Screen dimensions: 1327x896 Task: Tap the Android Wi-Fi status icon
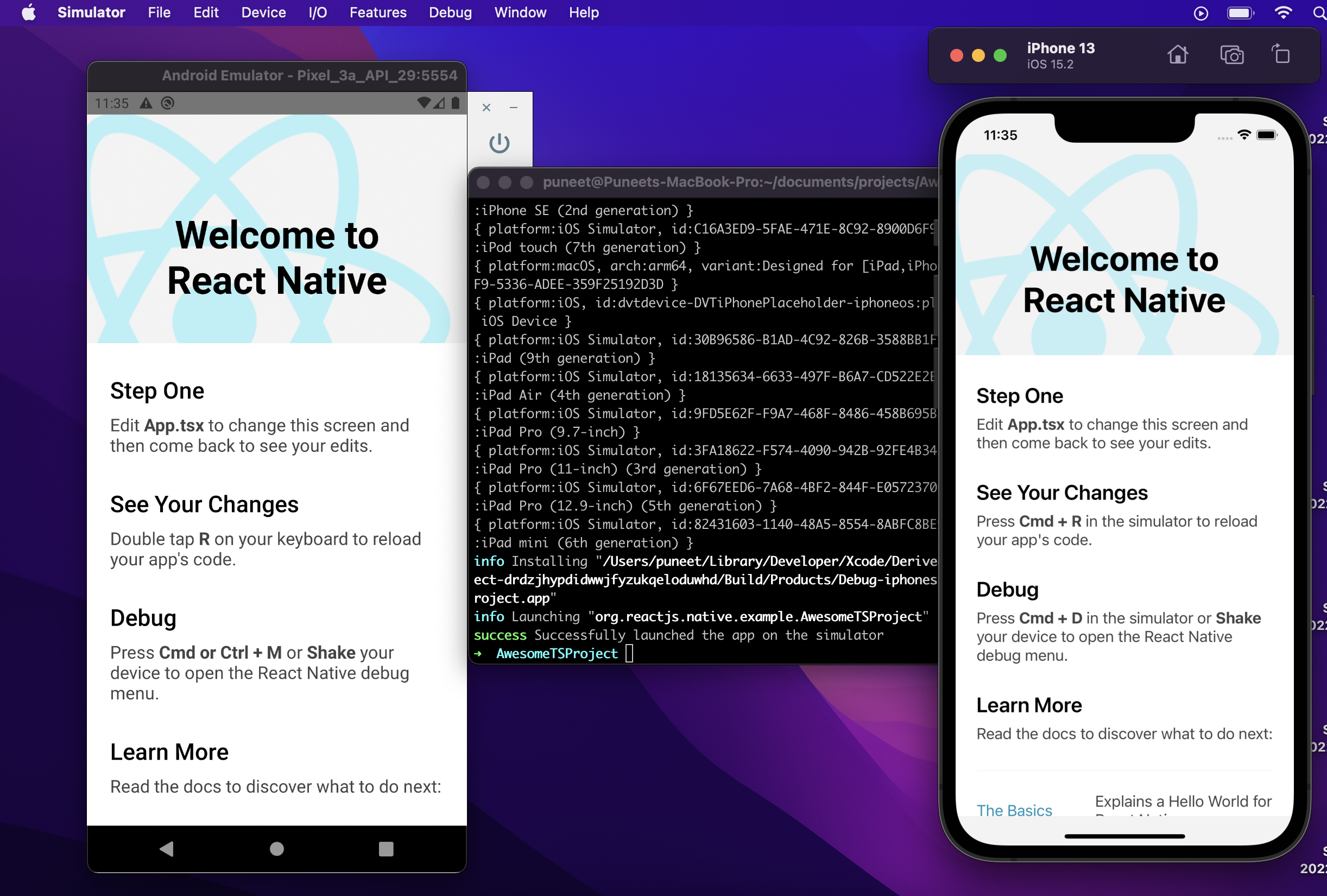[424, 103]
